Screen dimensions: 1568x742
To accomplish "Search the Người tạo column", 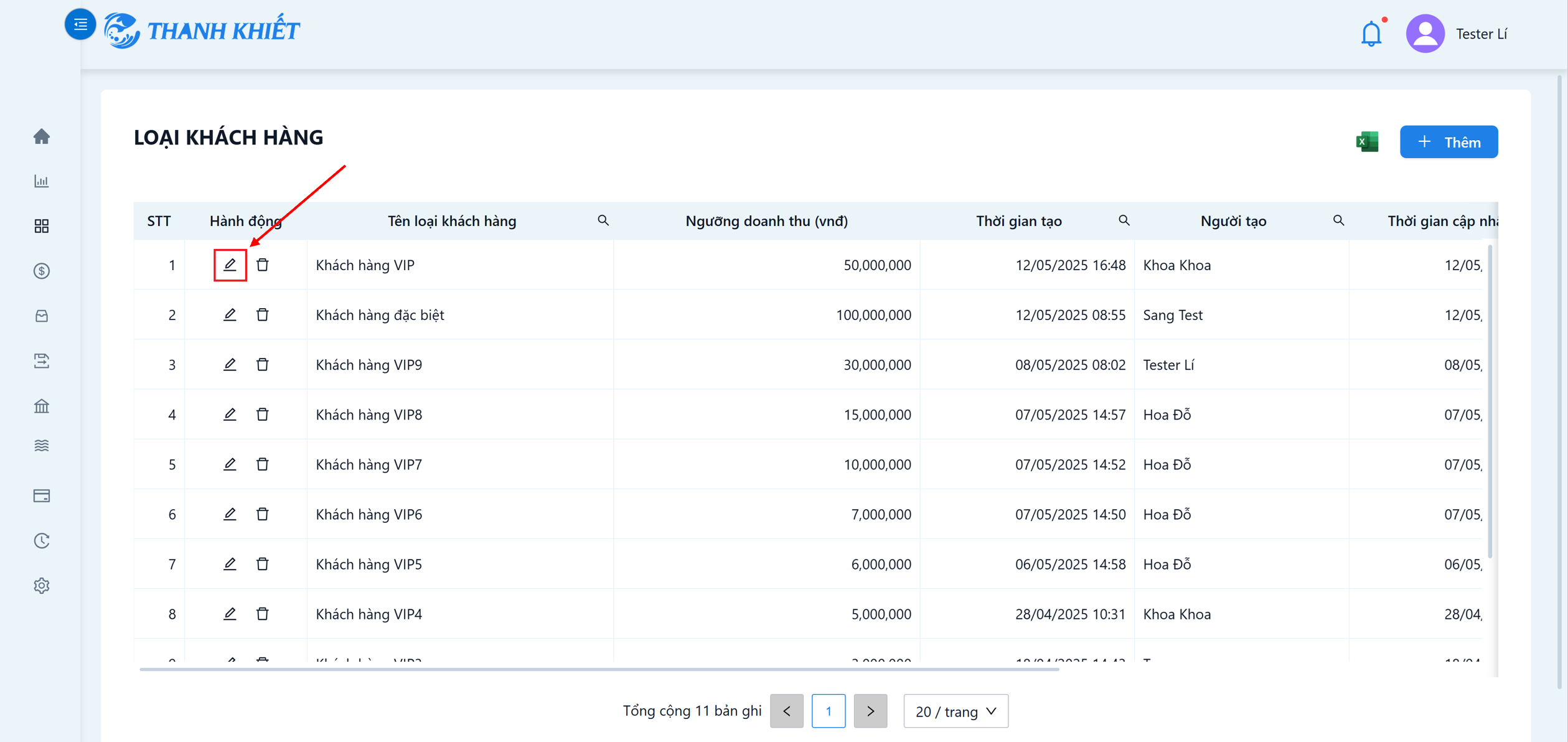I will pos(1338,220).
